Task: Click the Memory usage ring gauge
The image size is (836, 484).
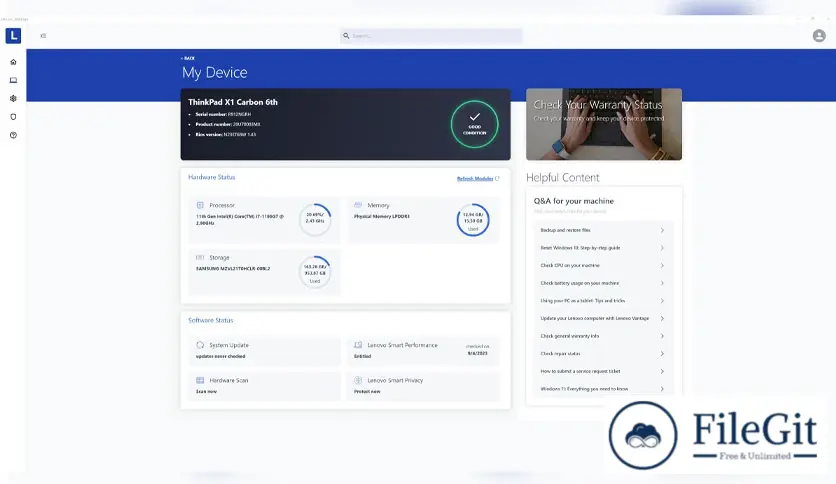Action: tap(473, 220)
